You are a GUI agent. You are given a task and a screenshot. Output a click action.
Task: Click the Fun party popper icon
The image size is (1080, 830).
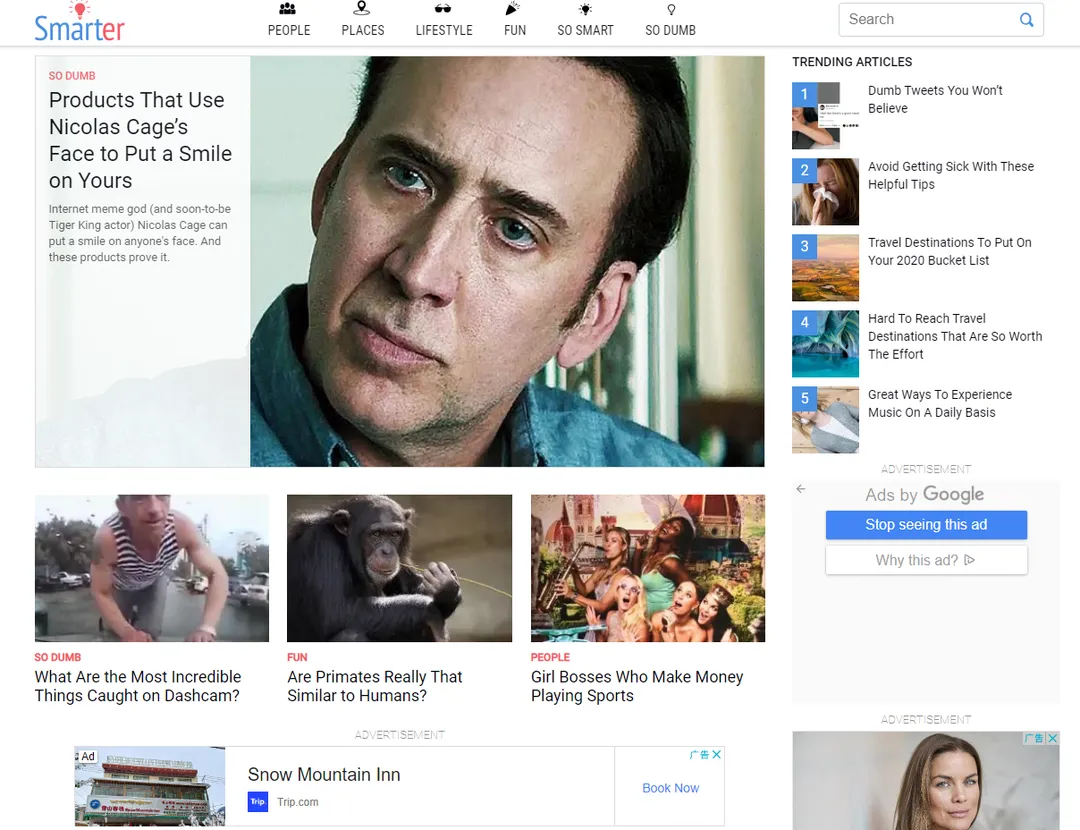pos(513,9)
